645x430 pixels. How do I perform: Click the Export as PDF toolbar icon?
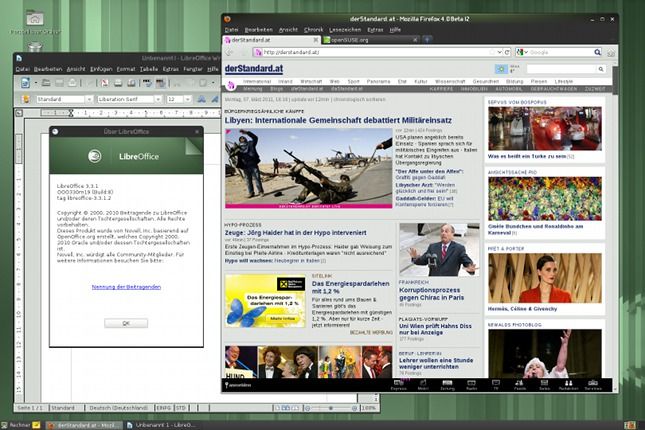click(104, 83)
